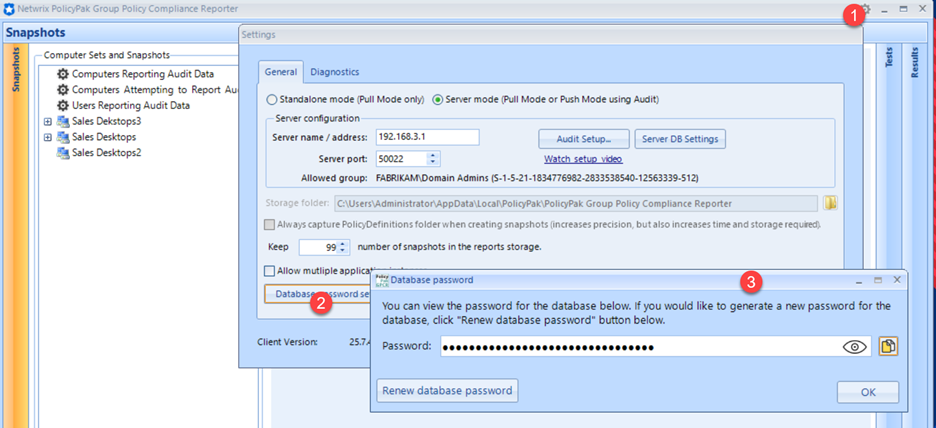Open the Watch setup video link
Screen dimensions: 936x428
pyautogui.click(x=582, y=159)
